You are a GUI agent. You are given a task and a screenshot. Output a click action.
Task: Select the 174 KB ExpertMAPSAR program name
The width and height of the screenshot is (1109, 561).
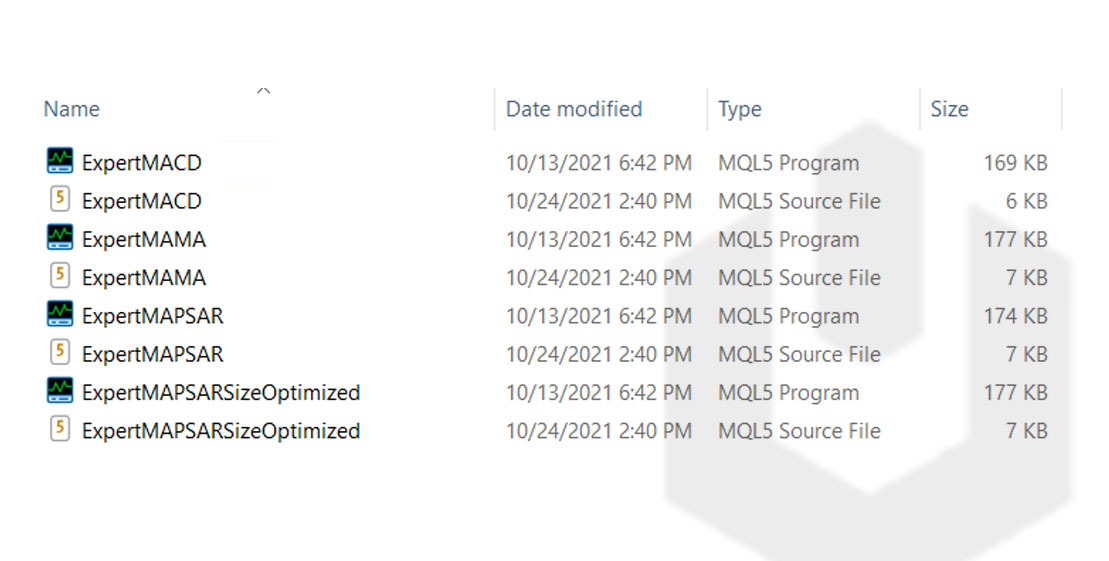(x=153, y=316)
